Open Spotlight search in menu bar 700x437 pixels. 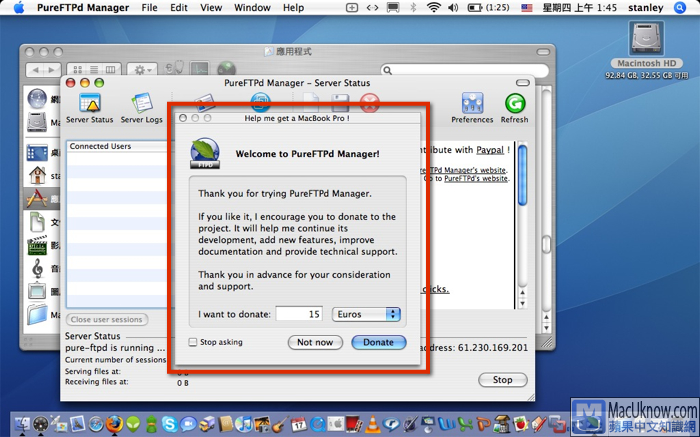pos(680,8)
